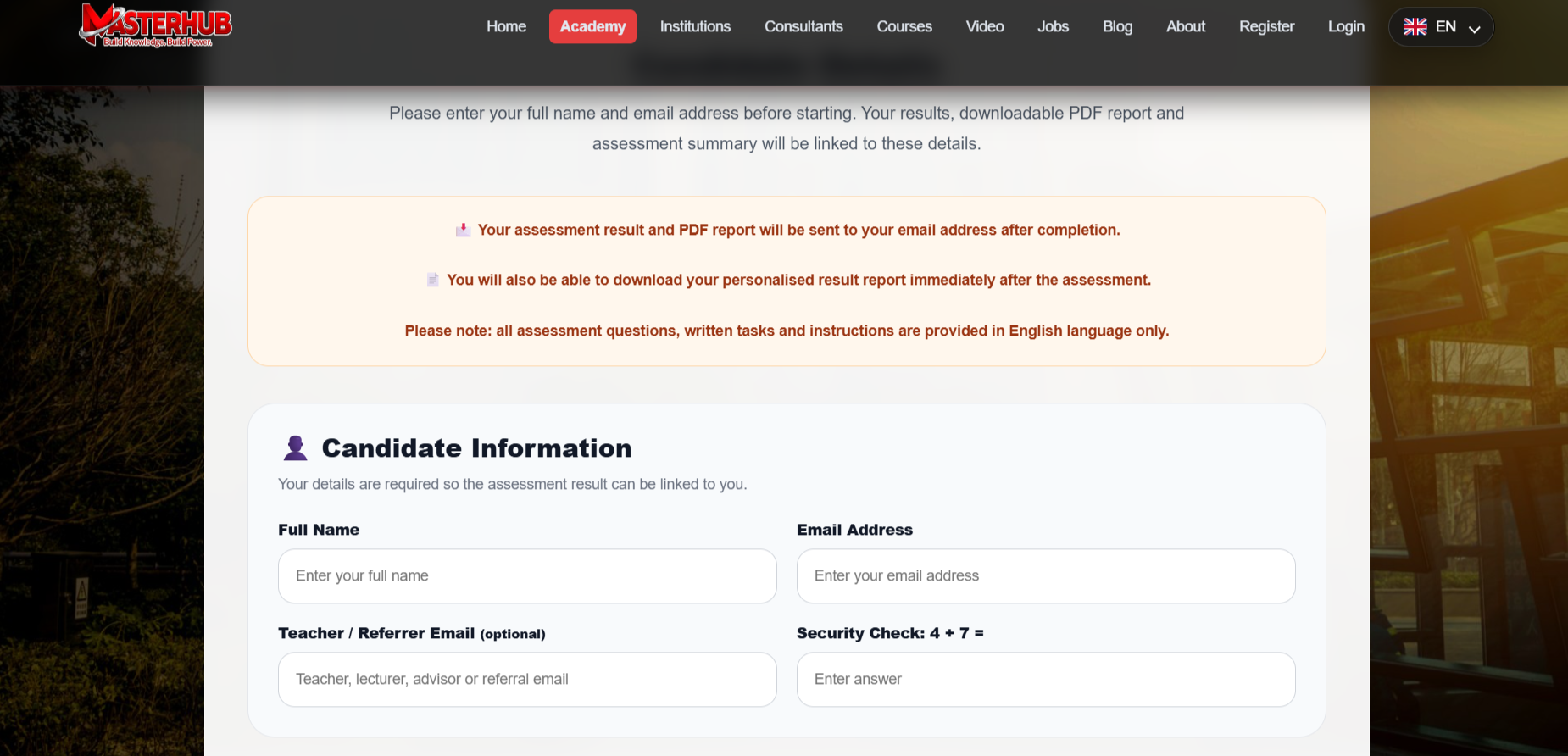The width and height of the screenshot is (1568, 756).
Task: Open the Video section
Action: [985, 26]
